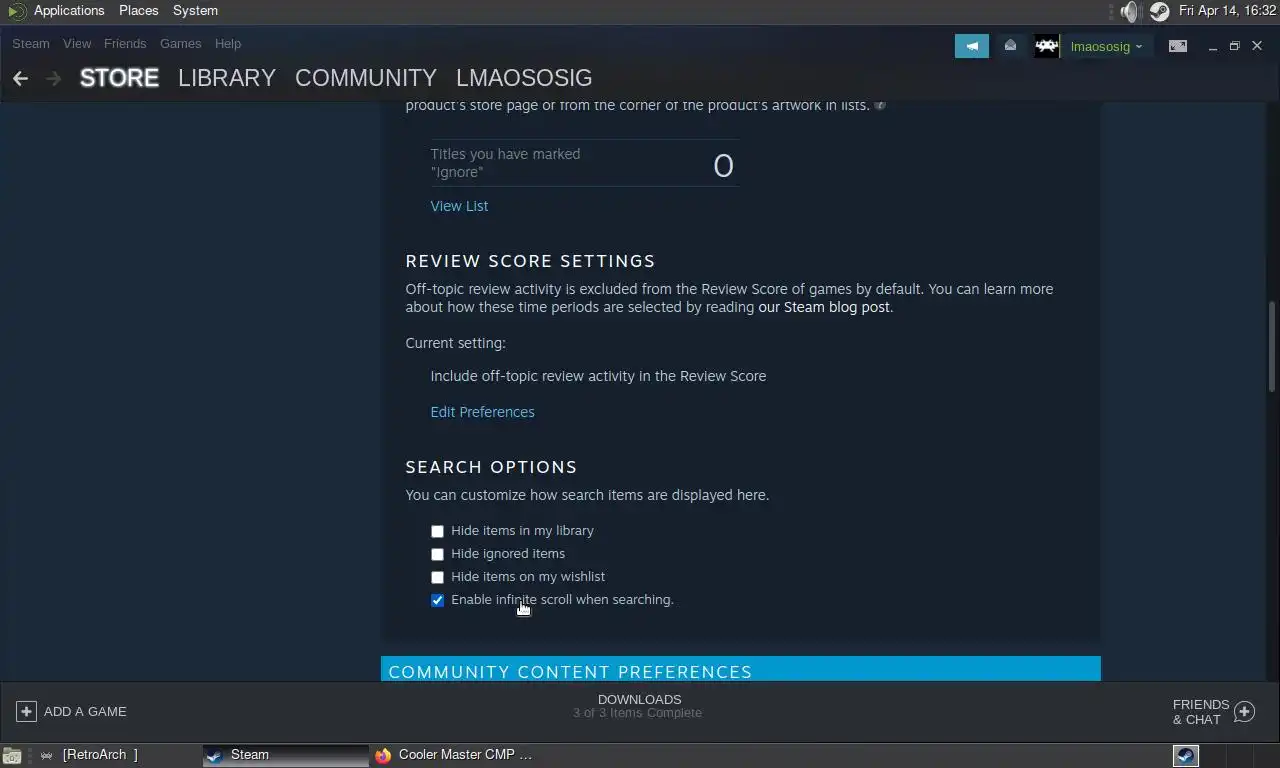The image size is (1280, 768).
Task: Open the LMAOSOSIG profile tab
Action: 524,78
